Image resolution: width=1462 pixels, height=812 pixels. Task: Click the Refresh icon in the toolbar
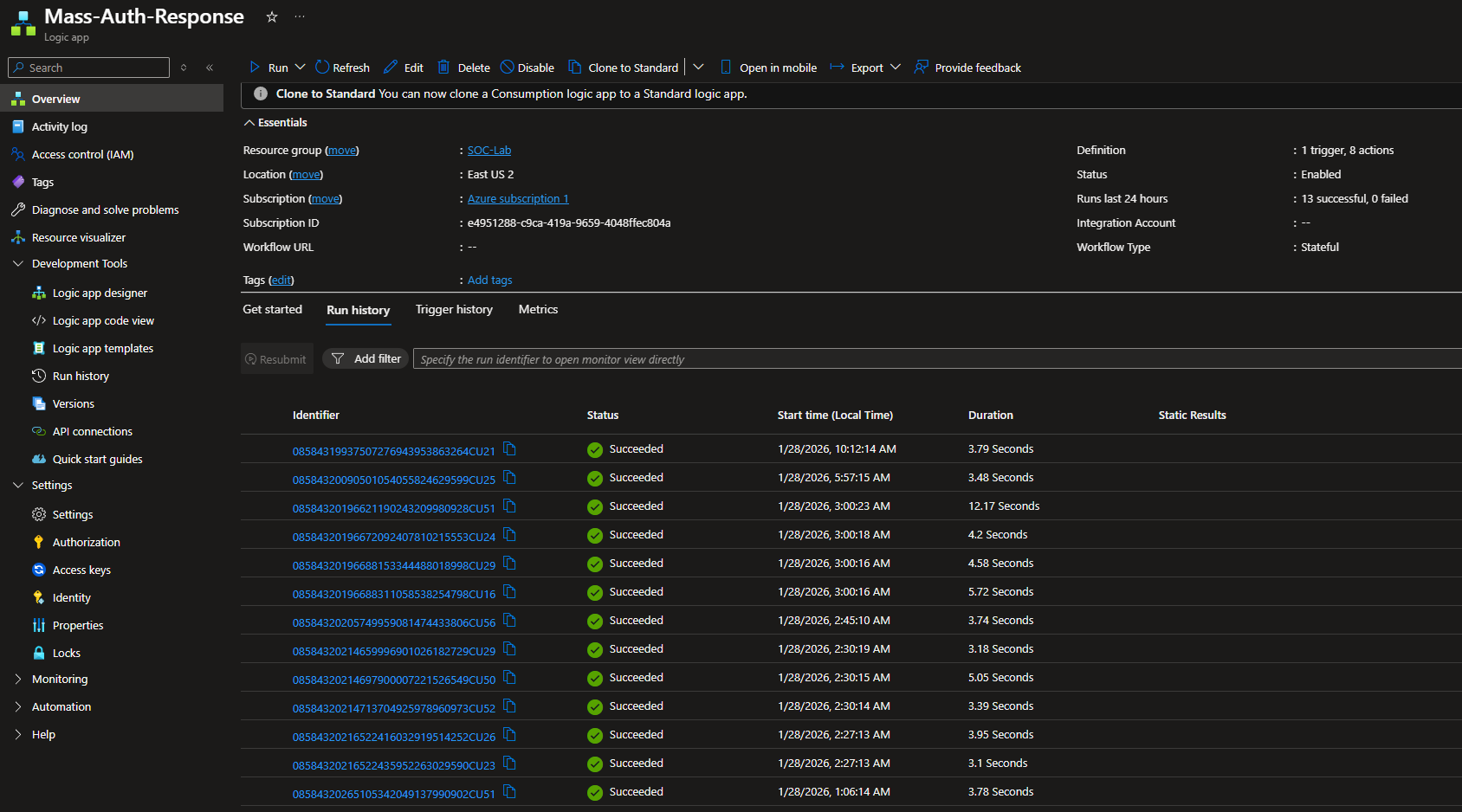click(322, 68)
